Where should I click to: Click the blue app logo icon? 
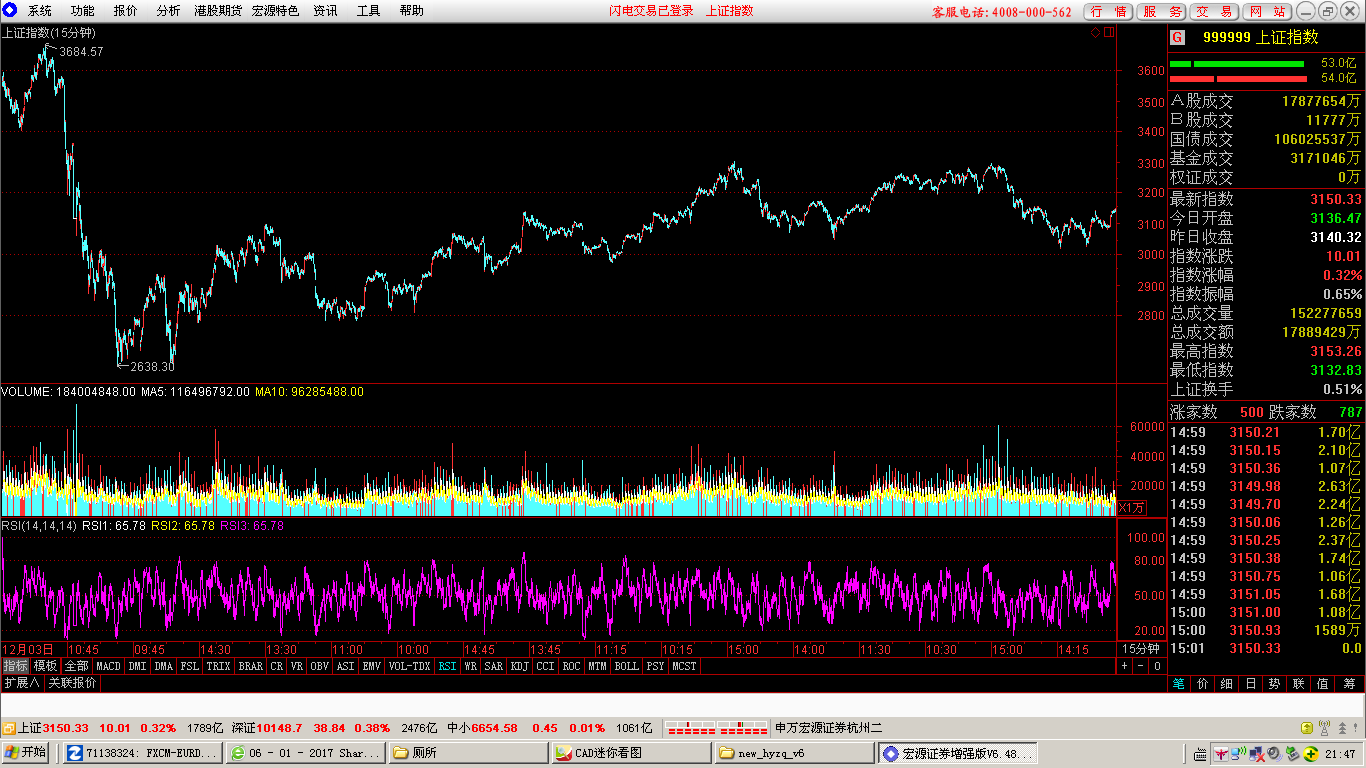[x=10, y=10]
